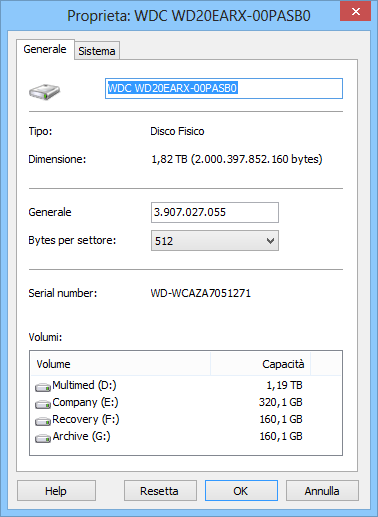The height and width of the screenshot is (517, 378).
Task: Click the serial number WD-WCAZA7051271
Action: click(201, 293)
